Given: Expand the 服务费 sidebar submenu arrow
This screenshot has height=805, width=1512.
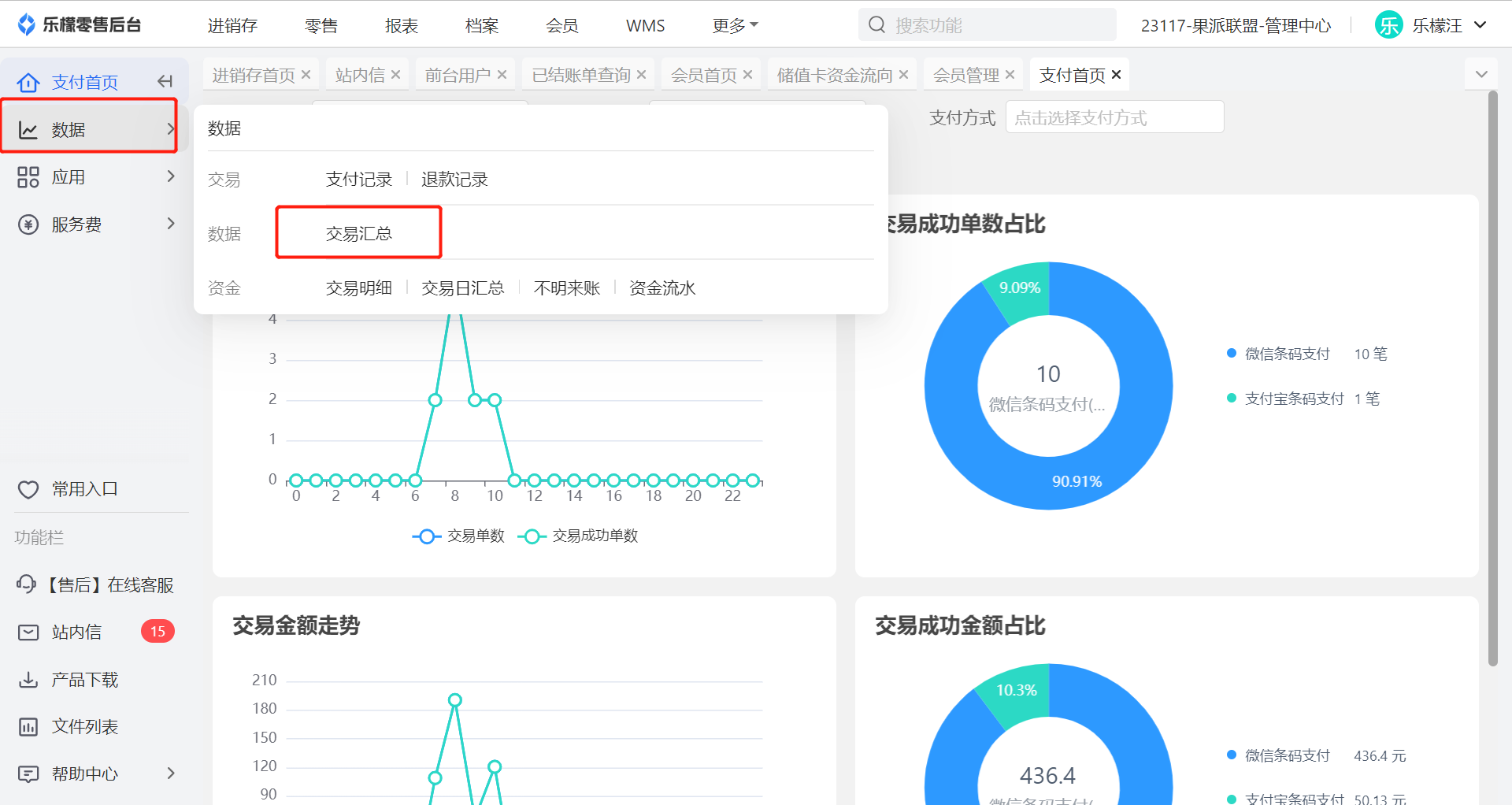Looking at the screenshot, I should tap(170, 224).
